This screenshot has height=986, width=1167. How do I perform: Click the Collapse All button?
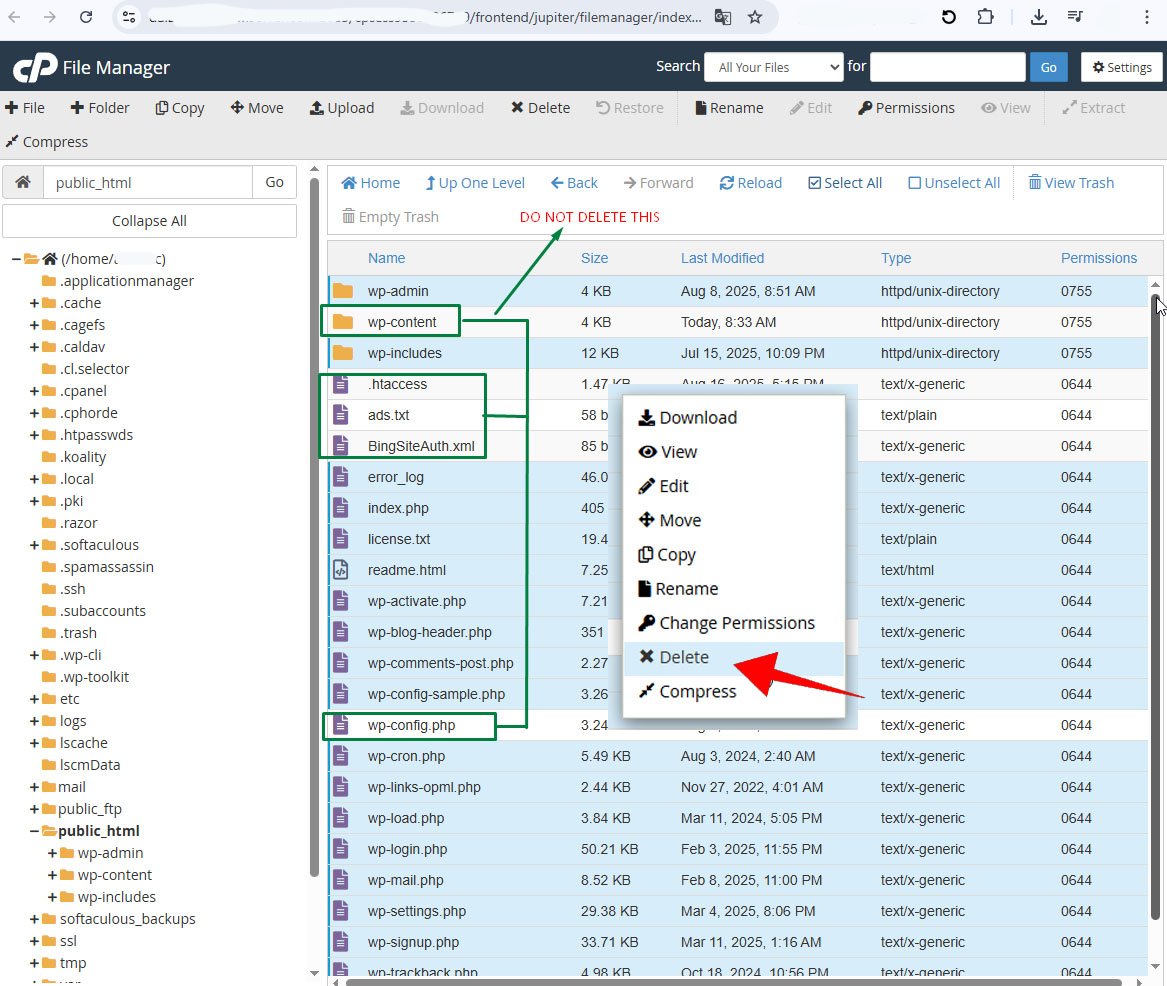[149, 221]
